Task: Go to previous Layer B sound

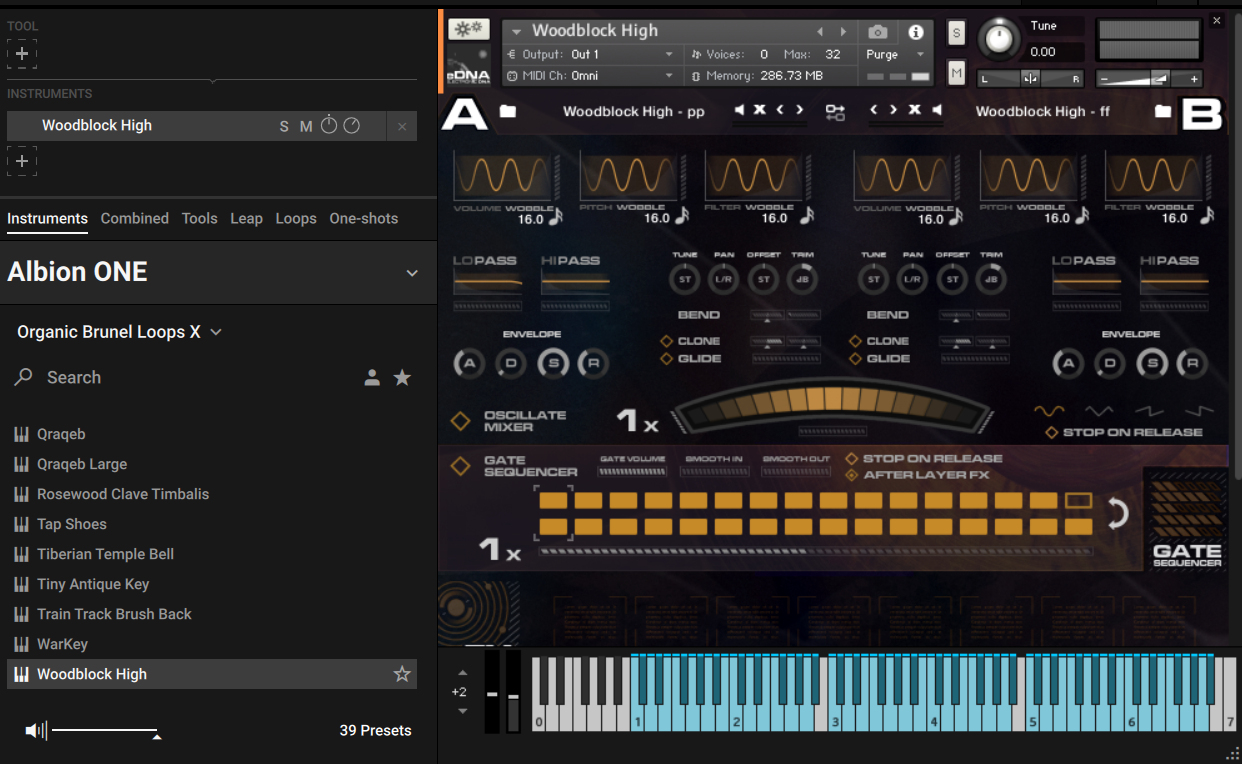Action: pyautogui.click(x=874, y=110)
